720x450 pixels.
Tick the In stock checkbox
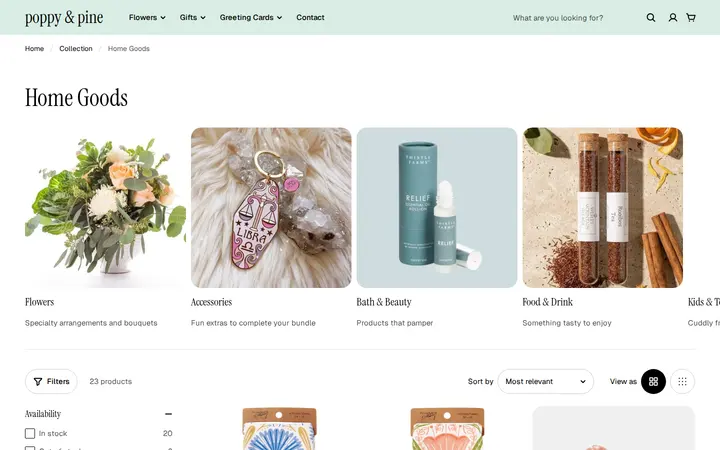pyautogui.click(x=30, y=433)
